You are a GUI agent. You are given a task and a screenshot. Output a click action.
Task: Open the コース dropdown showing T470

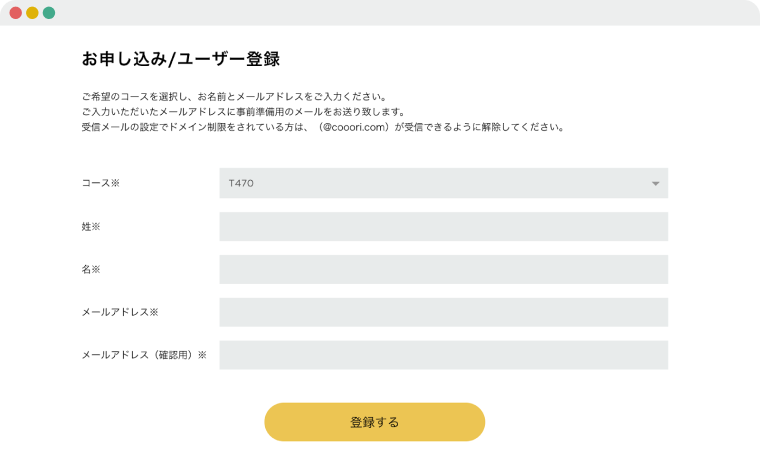tap(443, 183)
